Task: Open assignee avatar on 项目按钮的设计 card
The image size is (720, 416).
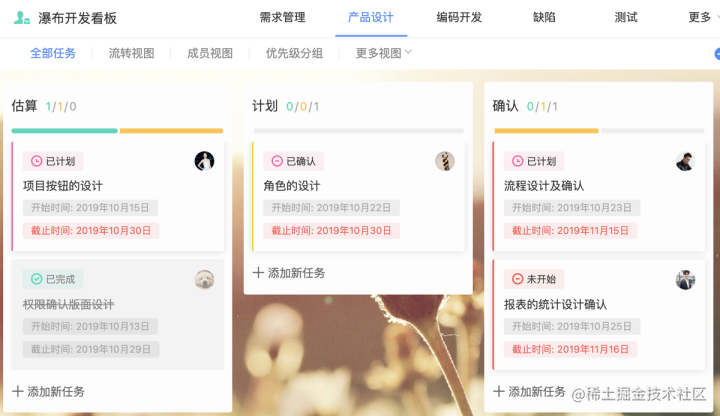Action: (204, 161)
